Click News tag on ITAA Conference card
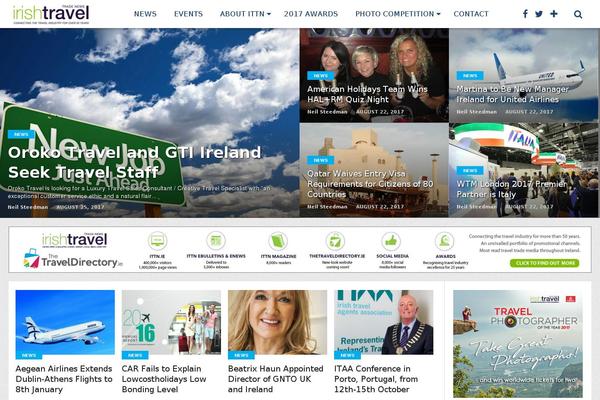 tap(347, 355)
